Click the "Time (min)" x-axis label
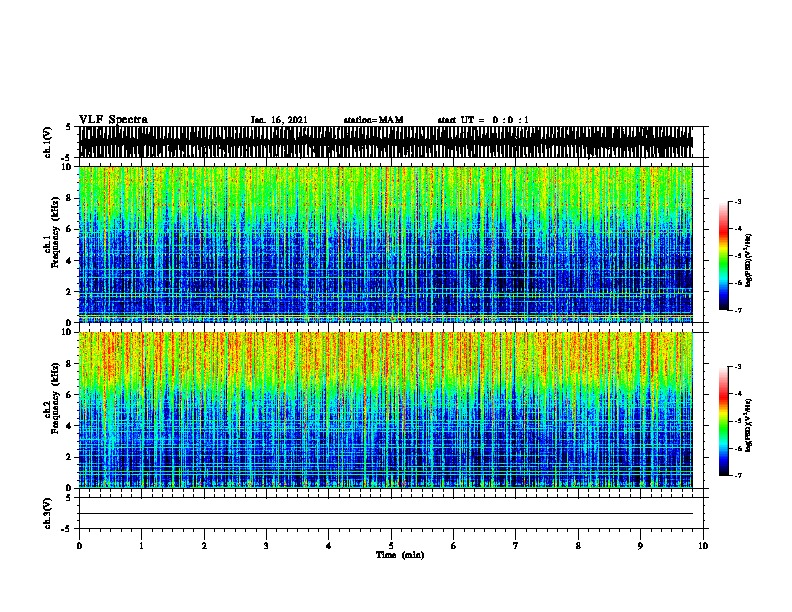The width and height of the screenshot is (792, 612). pos(400,555)
